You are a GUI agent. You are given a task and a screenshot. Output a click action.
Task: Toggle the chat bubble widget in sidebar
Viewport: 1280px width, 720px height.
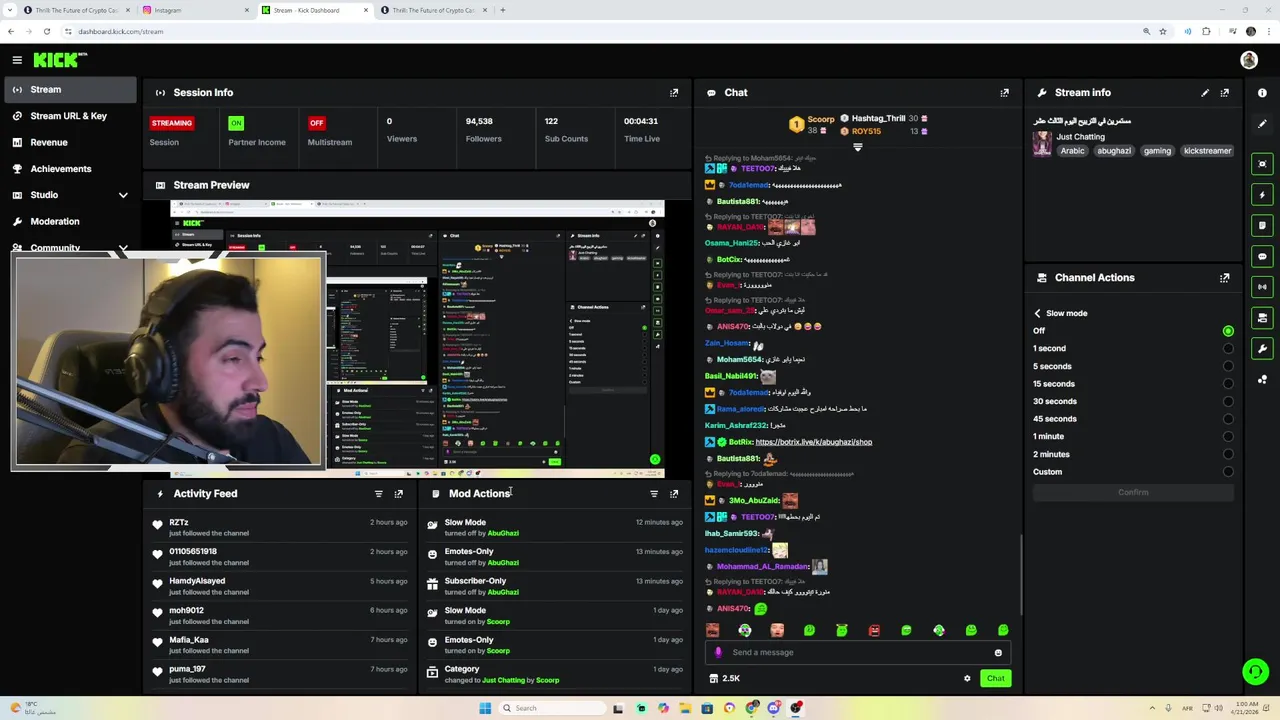point(1262,257)
